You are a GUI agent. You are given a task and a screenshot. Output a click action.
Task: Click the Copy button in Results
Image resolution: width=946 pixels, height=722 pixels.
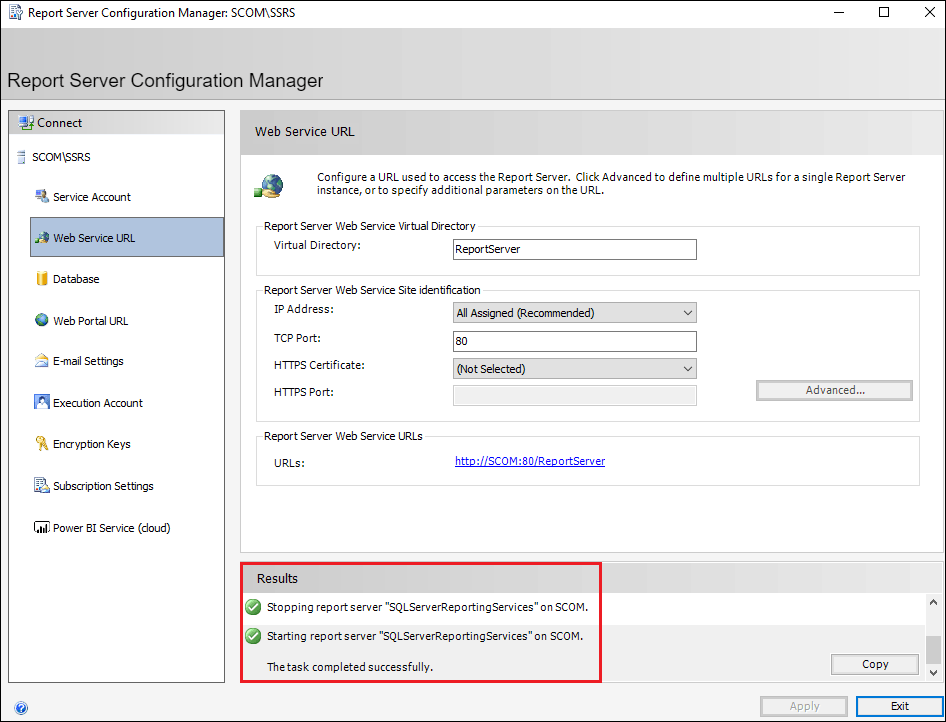tap(875, 664)
